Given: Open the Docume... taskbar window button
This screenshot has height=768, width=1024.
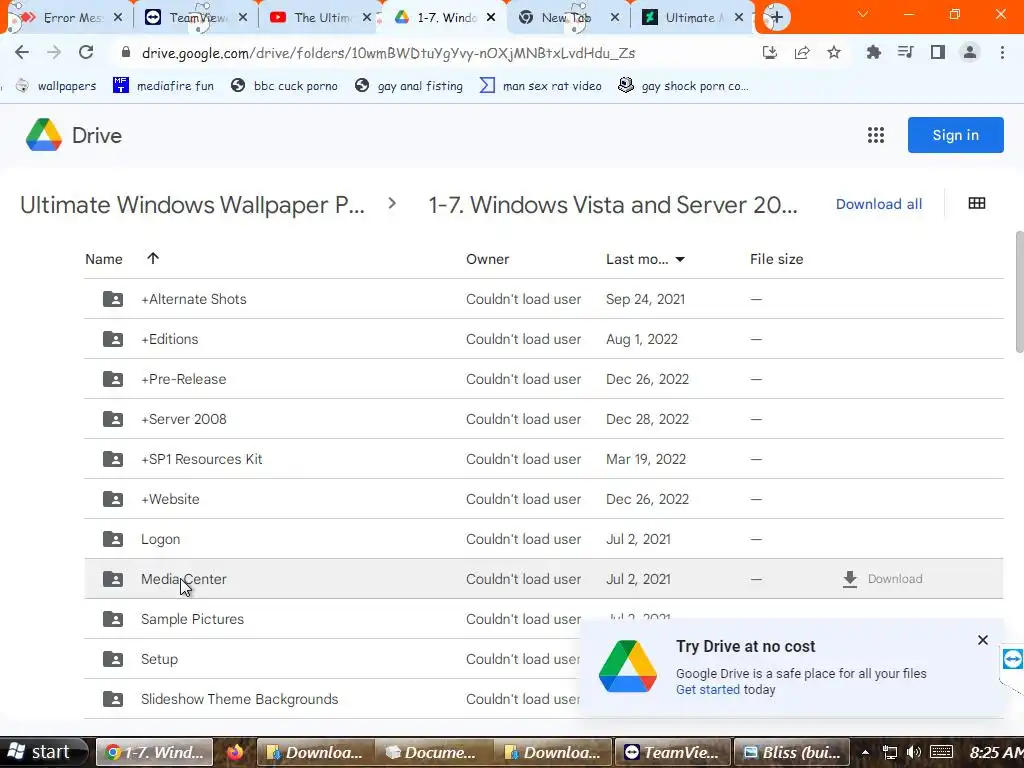Looking at the screenshot, I should click(433, 752).
